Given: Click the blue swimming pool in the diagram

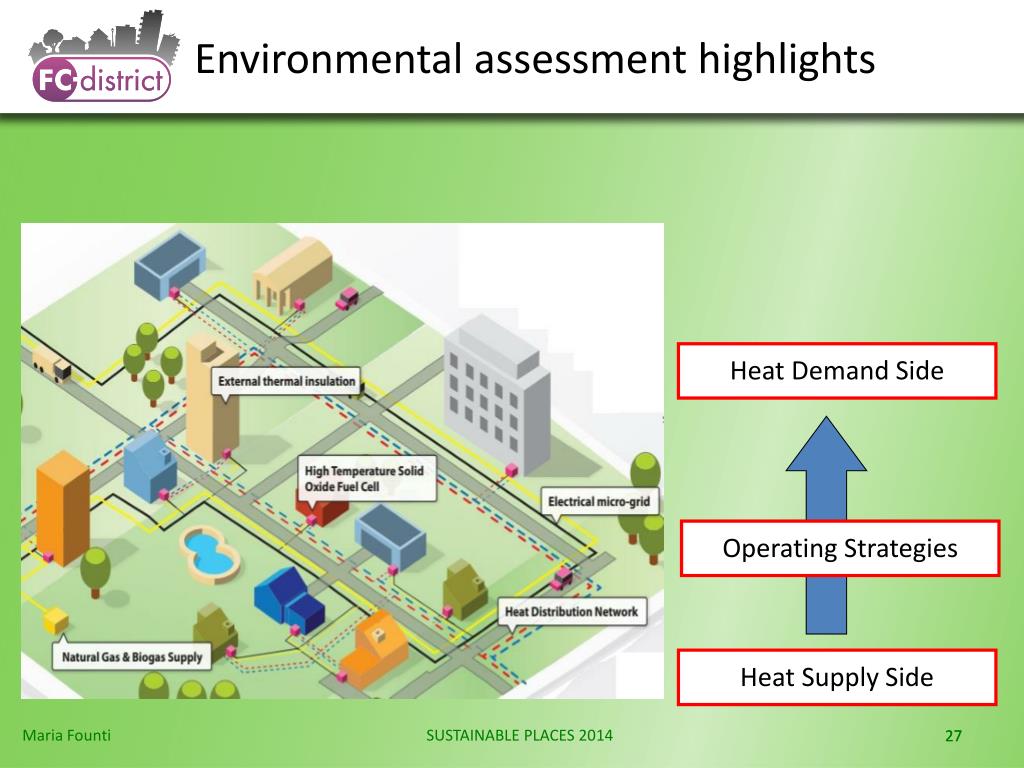Looking at the screenshot, I should point(209,553).
